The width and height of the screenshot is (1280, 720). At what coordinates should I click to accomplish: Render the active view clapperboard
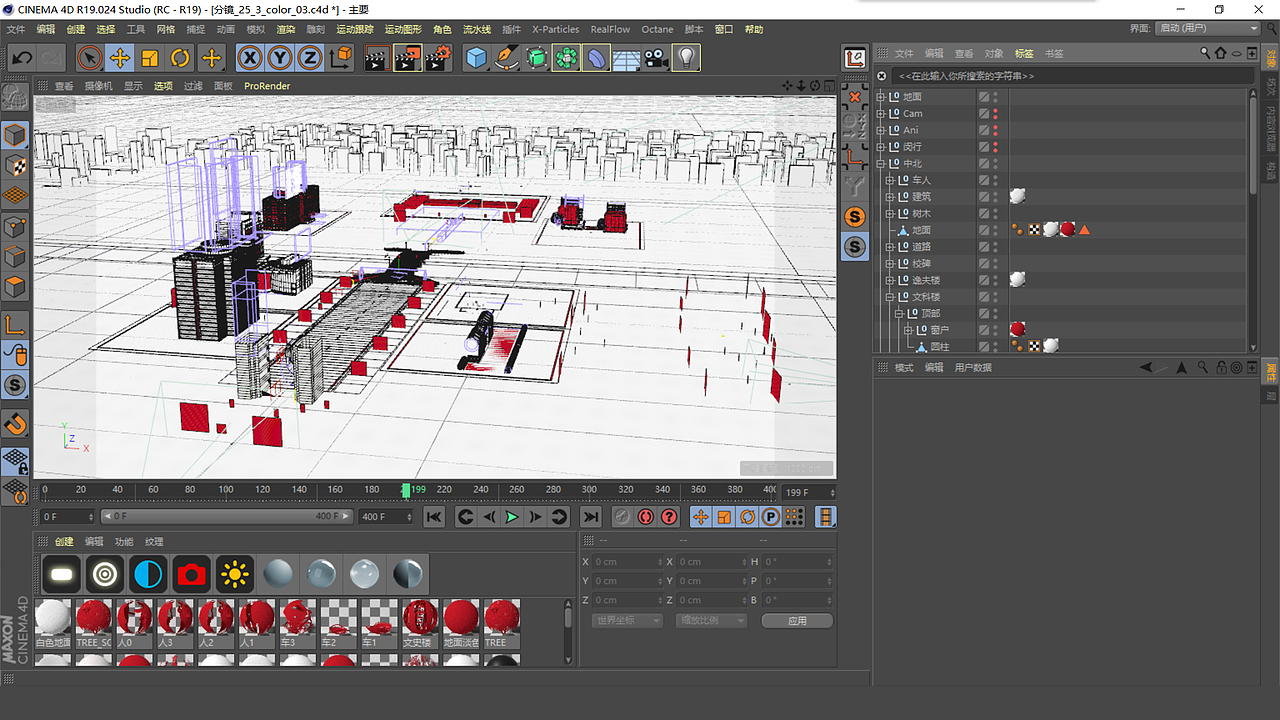[x=377, y=58]
